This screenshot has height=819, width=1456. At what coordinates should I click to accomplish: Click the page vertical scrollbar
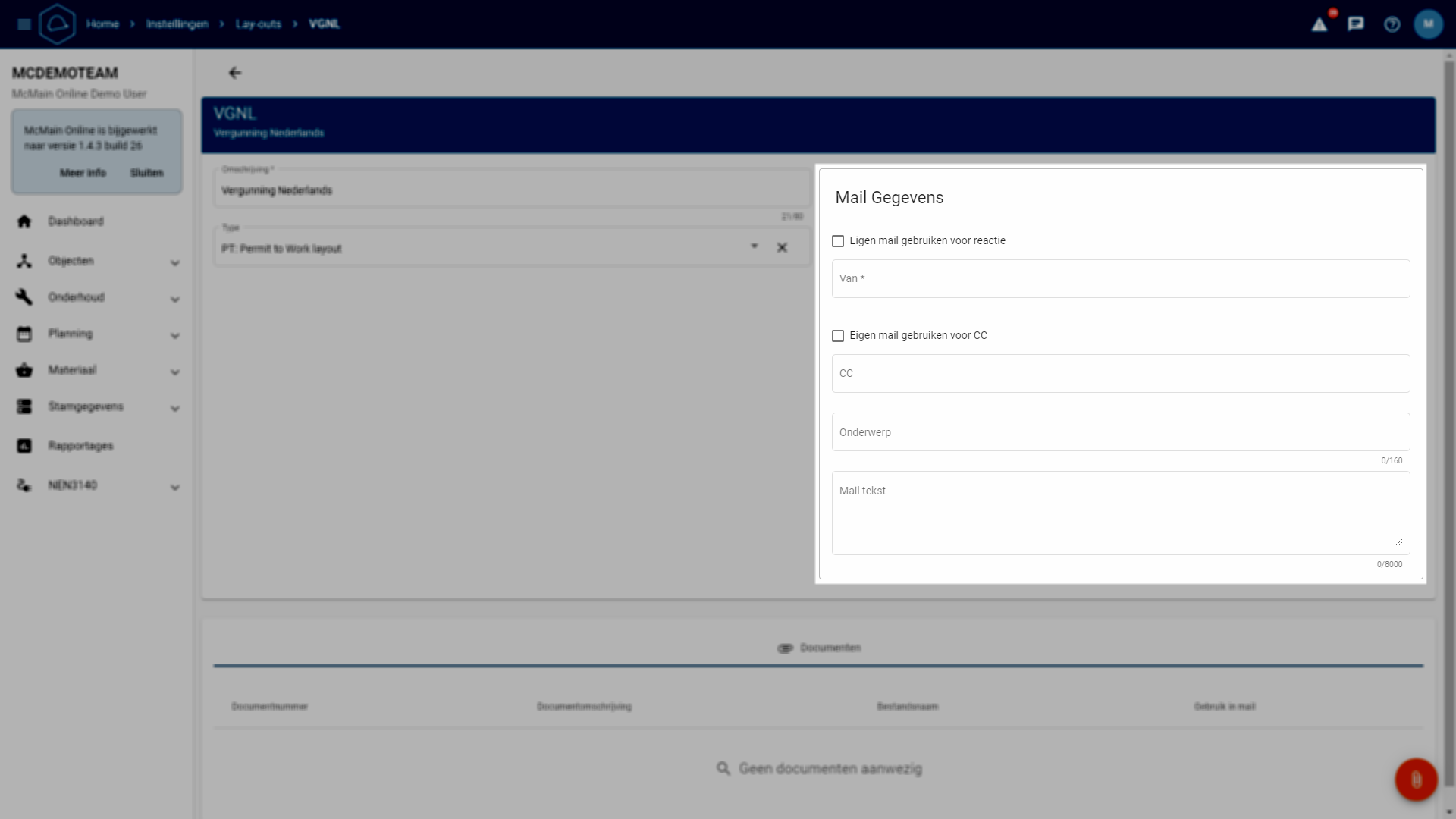pos(1449,425)
